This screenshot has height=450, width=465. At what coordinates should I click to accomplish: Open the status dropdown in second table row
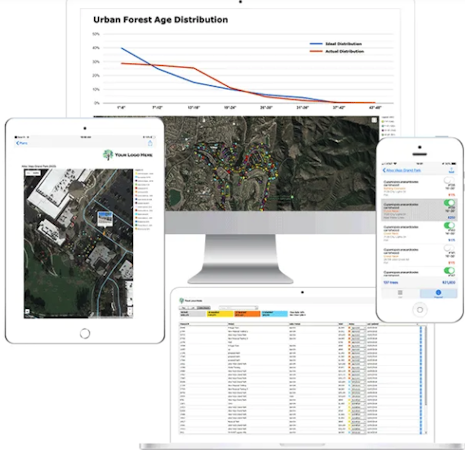(358, 332)
